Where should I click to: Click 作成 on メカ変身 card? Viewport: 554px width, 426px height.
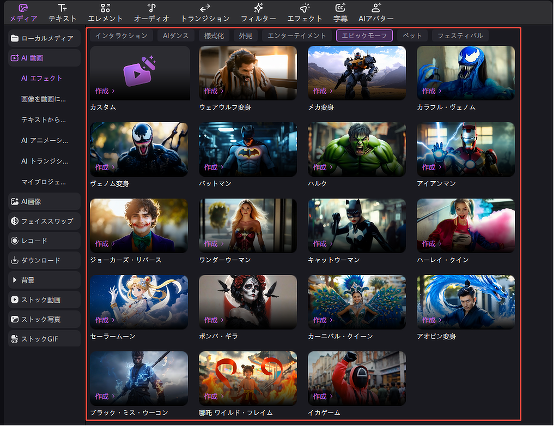tap(323, 91)
